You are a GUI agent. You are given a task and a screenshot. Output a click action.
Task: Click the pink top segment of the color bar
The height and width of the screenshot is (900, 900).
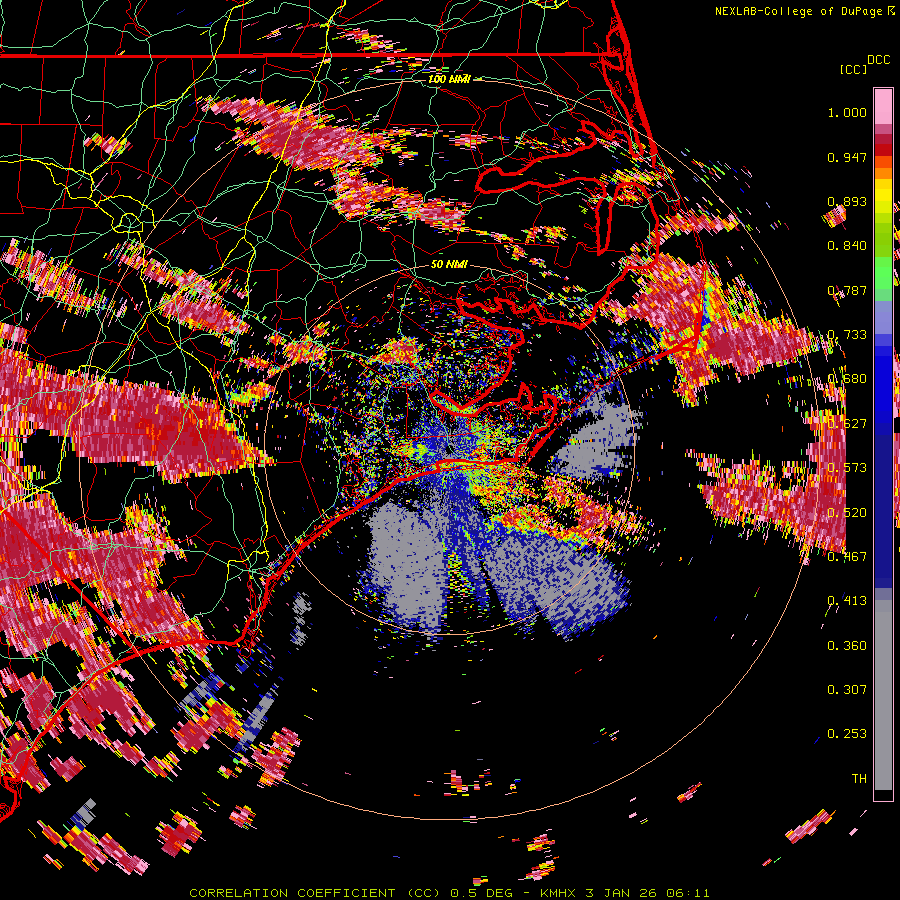(x=883, y=106)
